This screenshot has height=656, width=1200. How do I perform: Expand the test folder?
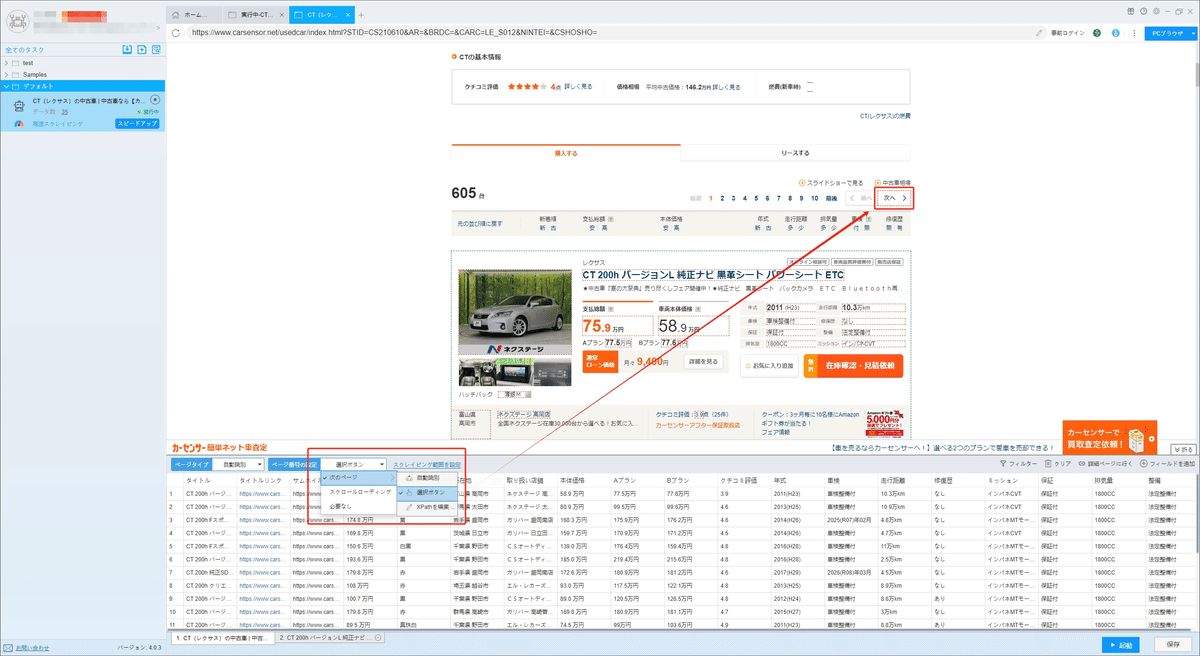(6, 63)
